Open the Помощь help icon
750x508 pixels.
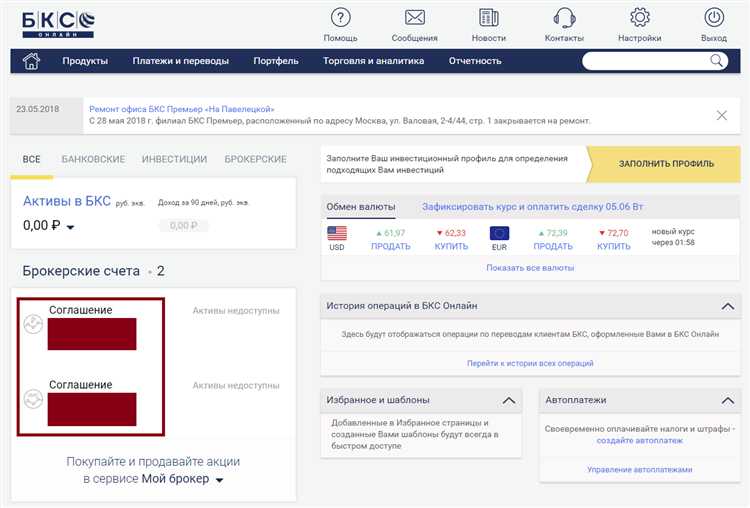(x=341, y=18)
